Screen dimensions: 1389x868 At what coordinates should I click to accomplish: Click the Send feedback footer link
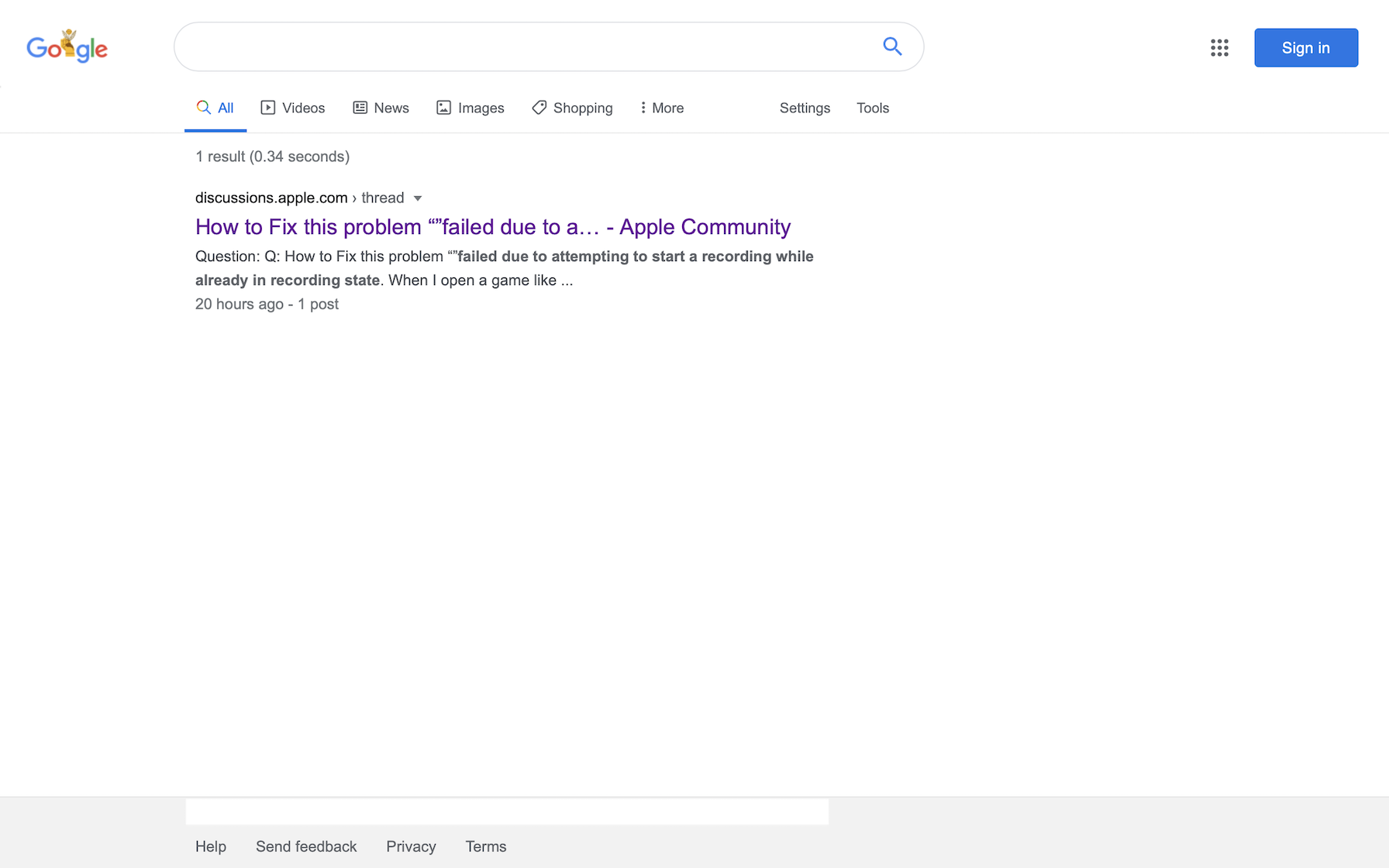coord(306,846)
